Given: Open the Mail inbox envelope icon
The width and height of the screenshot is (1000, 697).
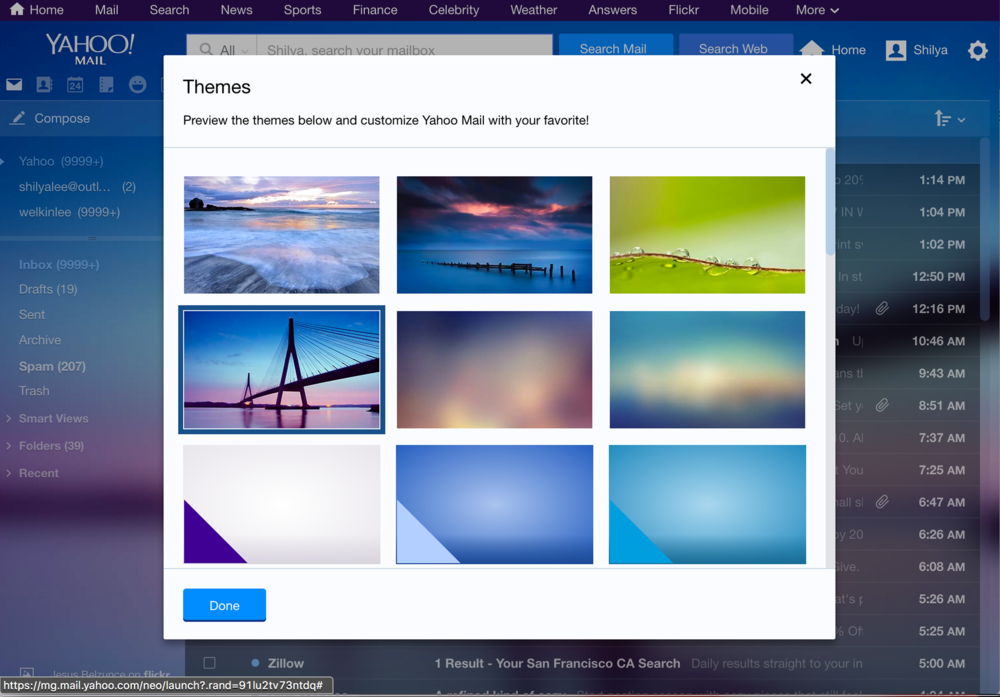Looking at the screenshot, I should [14, 85].
